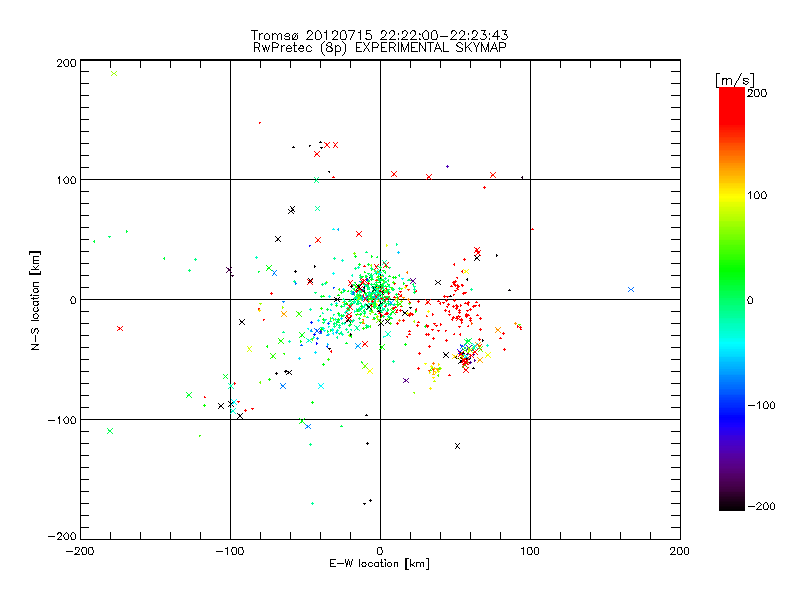Click the 'E-W location [km]' axis label
The height and width of the screenshot is (600, 800).
coord(379,564)
